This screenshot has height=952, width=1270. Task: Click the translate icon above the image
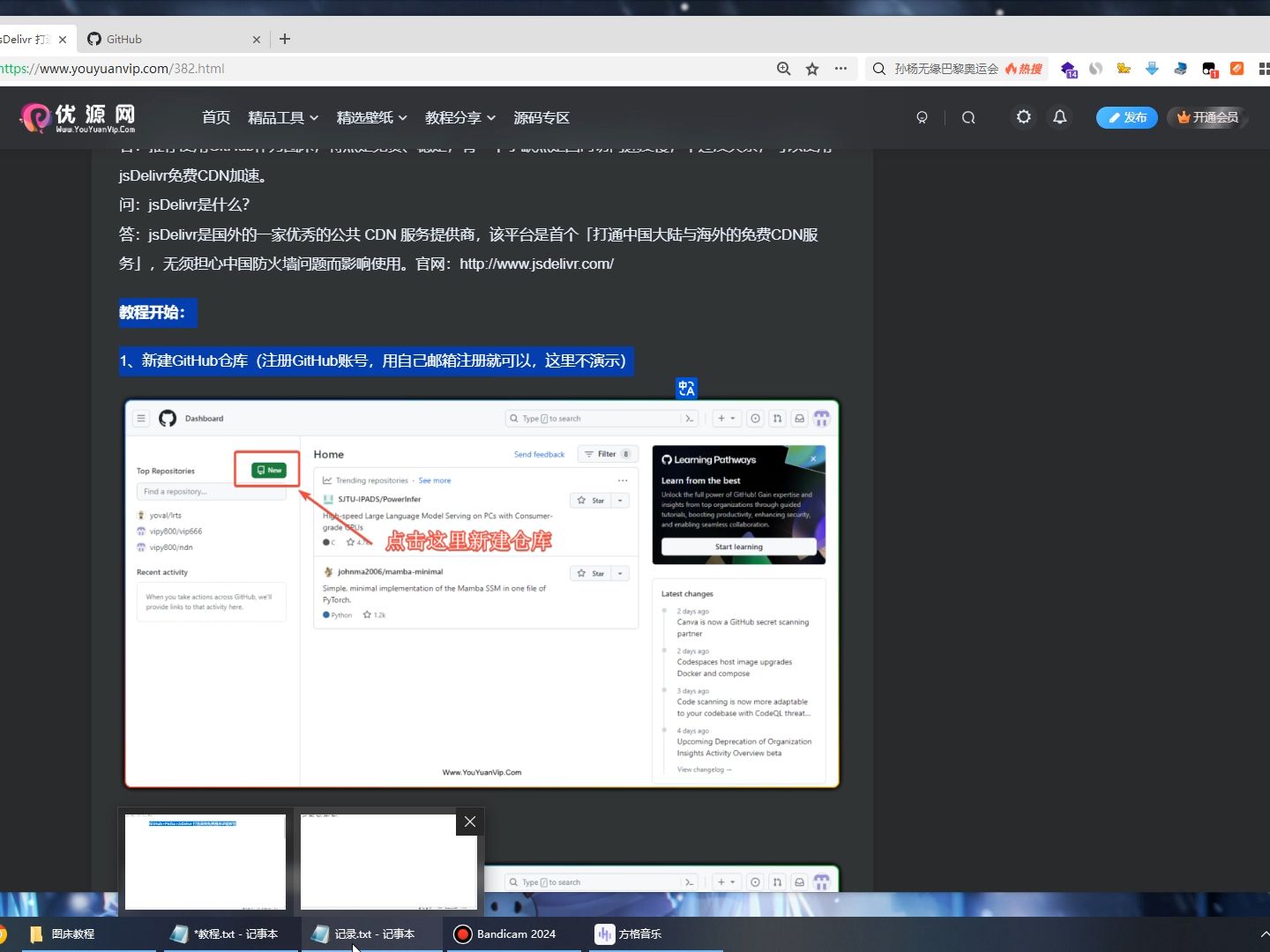(686, 388)
